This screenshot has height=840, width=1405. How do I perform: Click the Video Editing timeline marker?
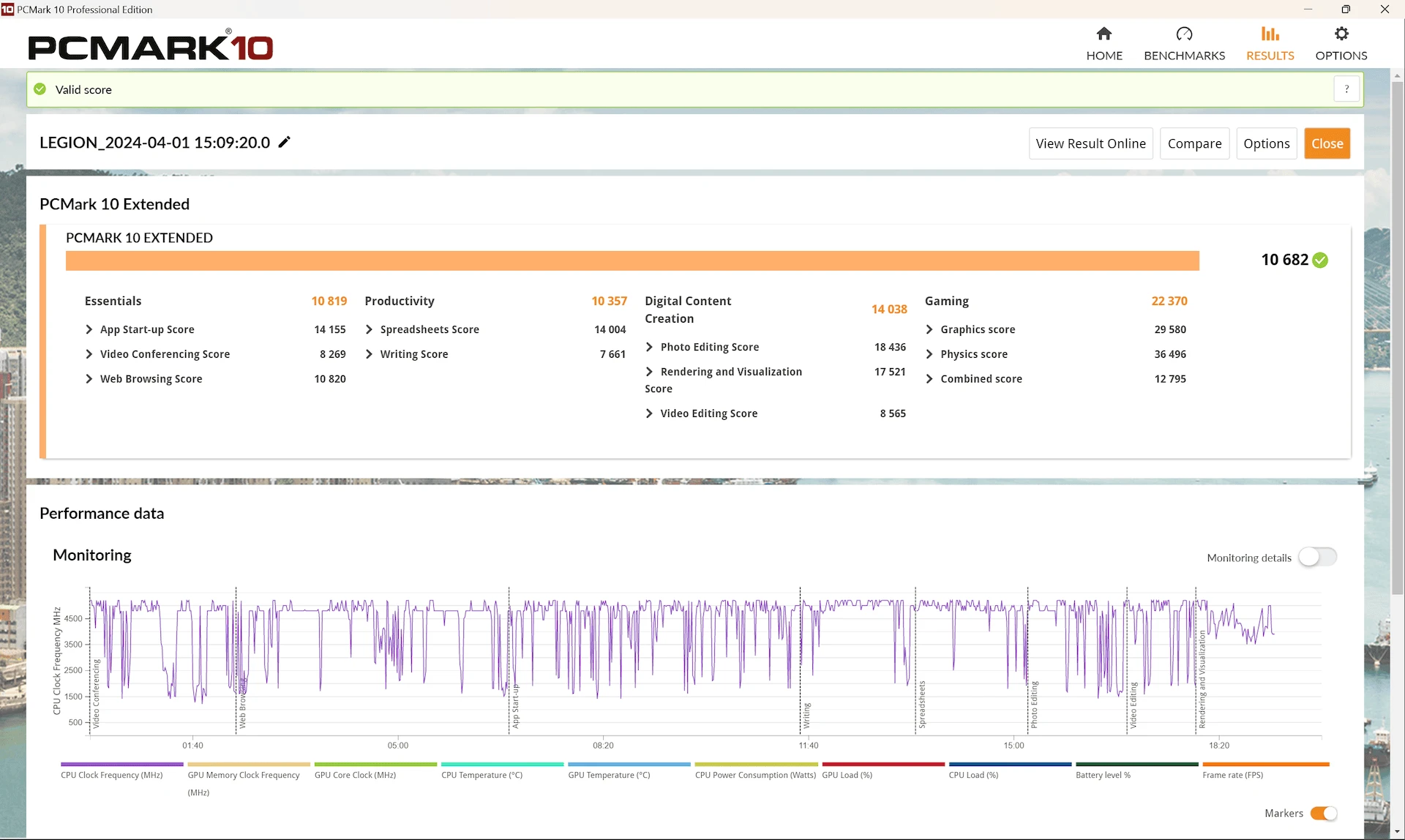click(1133, 705)
